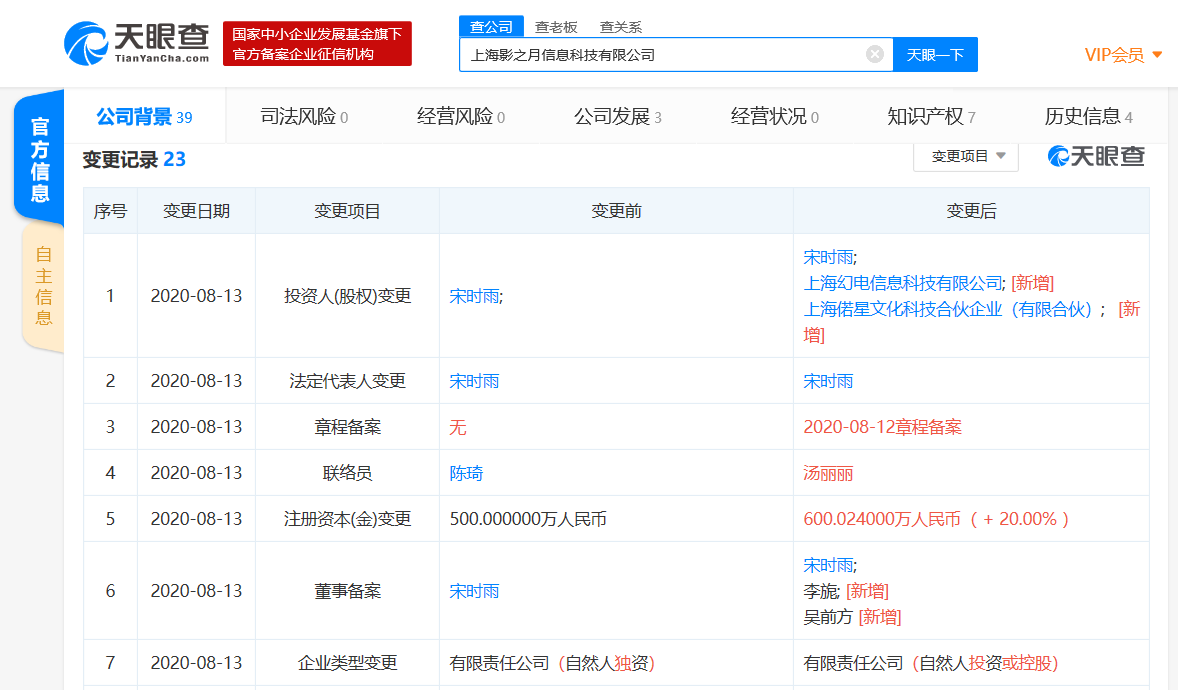Select the 查关系 search tab
Viewport: 1178px width, 690px height.
621,28
